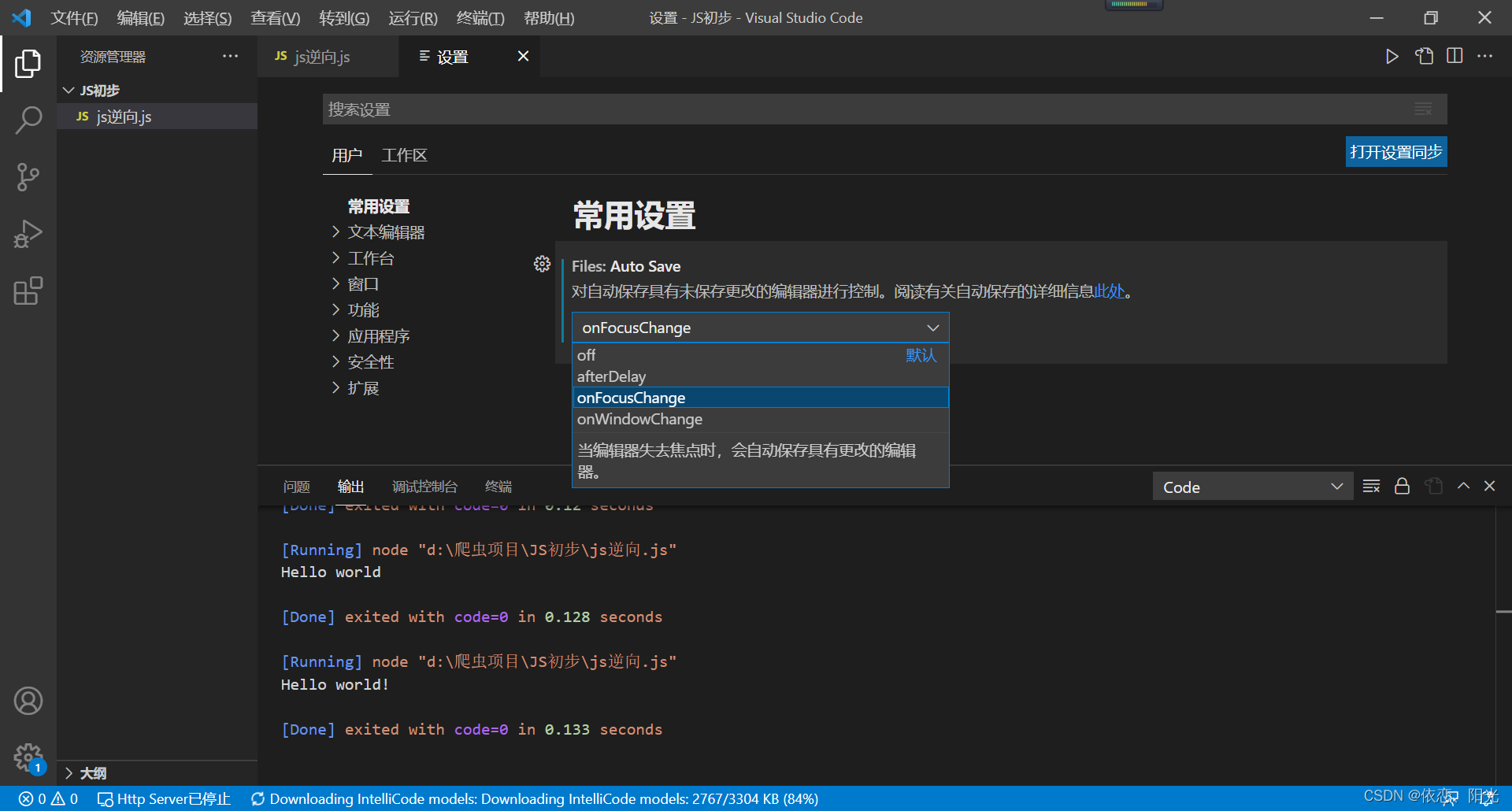Click the errors and warnings status bar indicator

coord(48,798)
